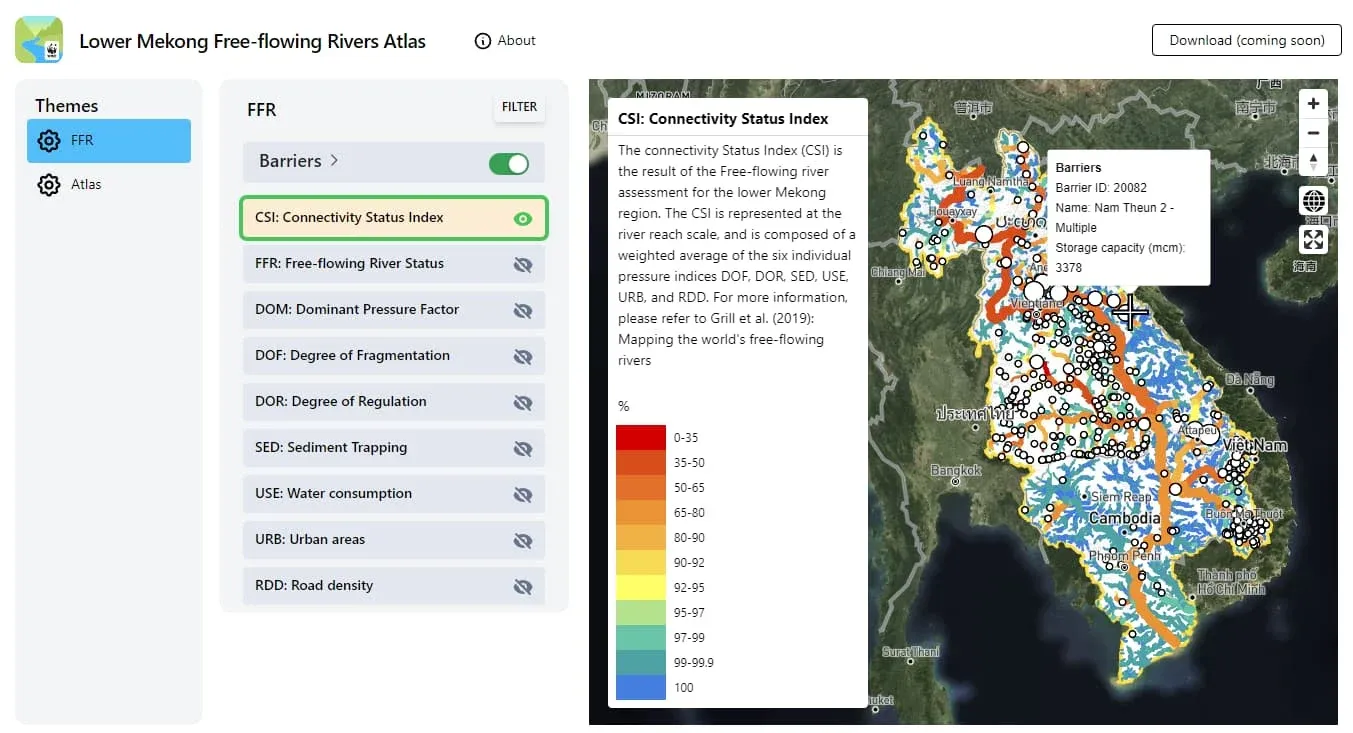This screenshot has width=1353, height=733.
Task: Click the FILTER button
Action: pos(519,107)
